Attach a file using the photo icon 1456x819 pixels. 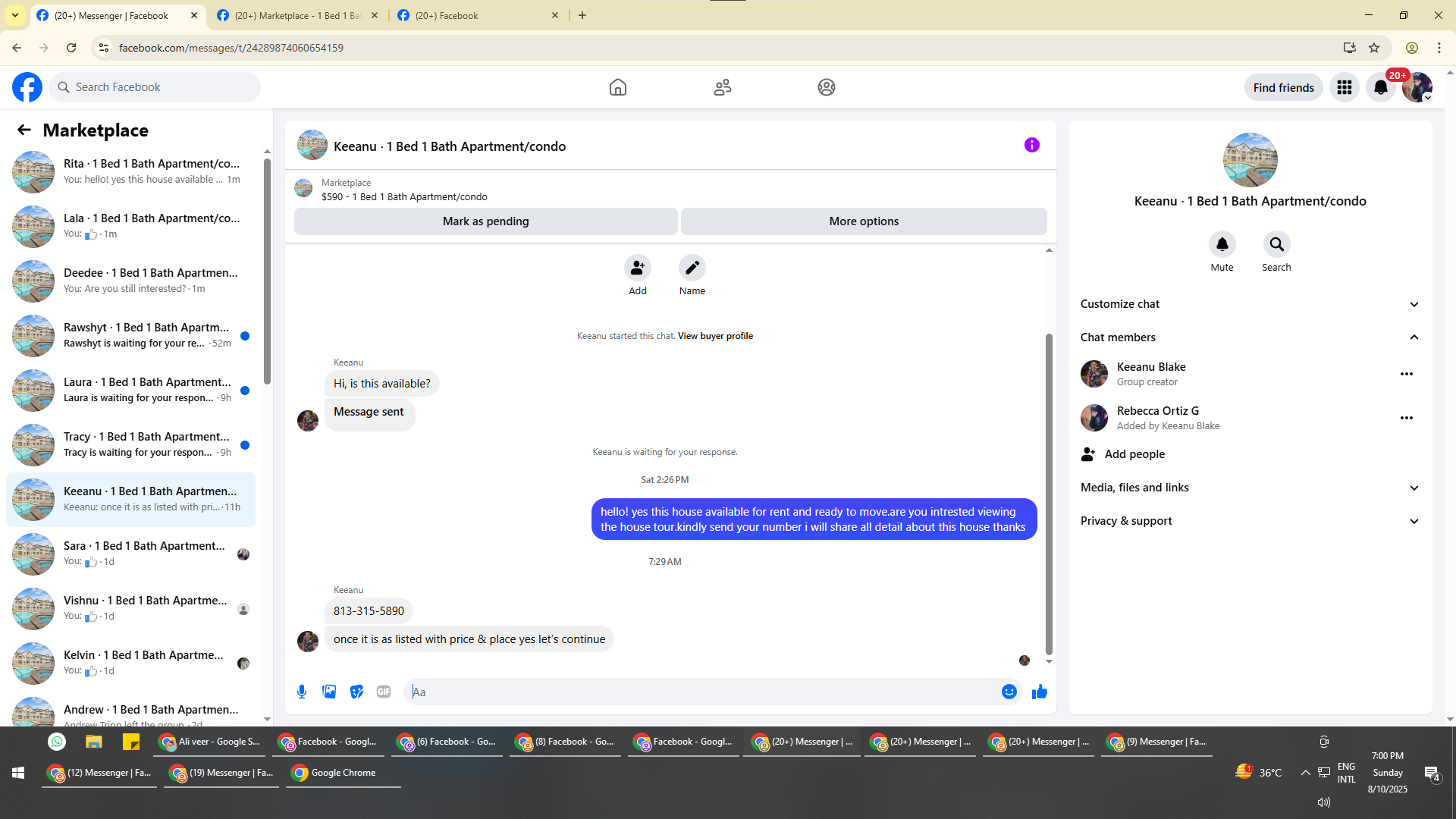click(x=329, y=692)
